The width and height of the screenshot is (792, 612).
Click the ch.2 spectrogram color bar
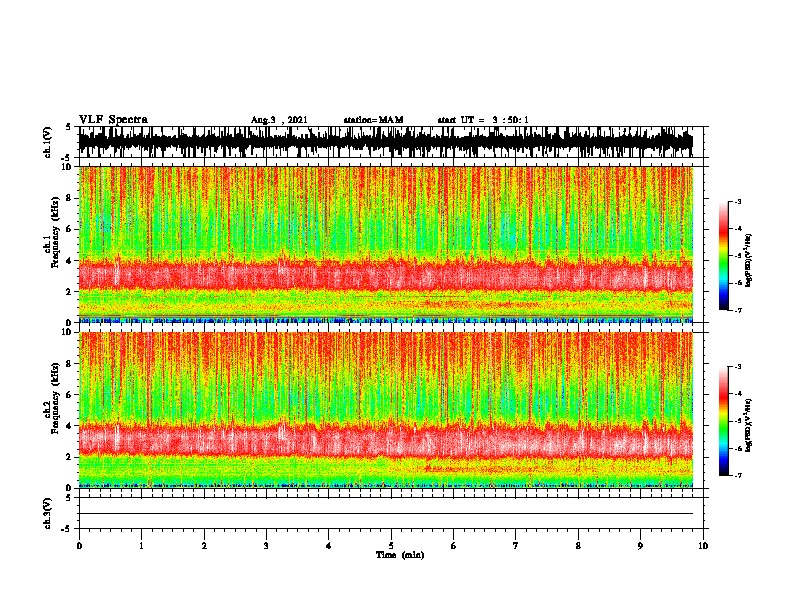(x=723, y=421)
